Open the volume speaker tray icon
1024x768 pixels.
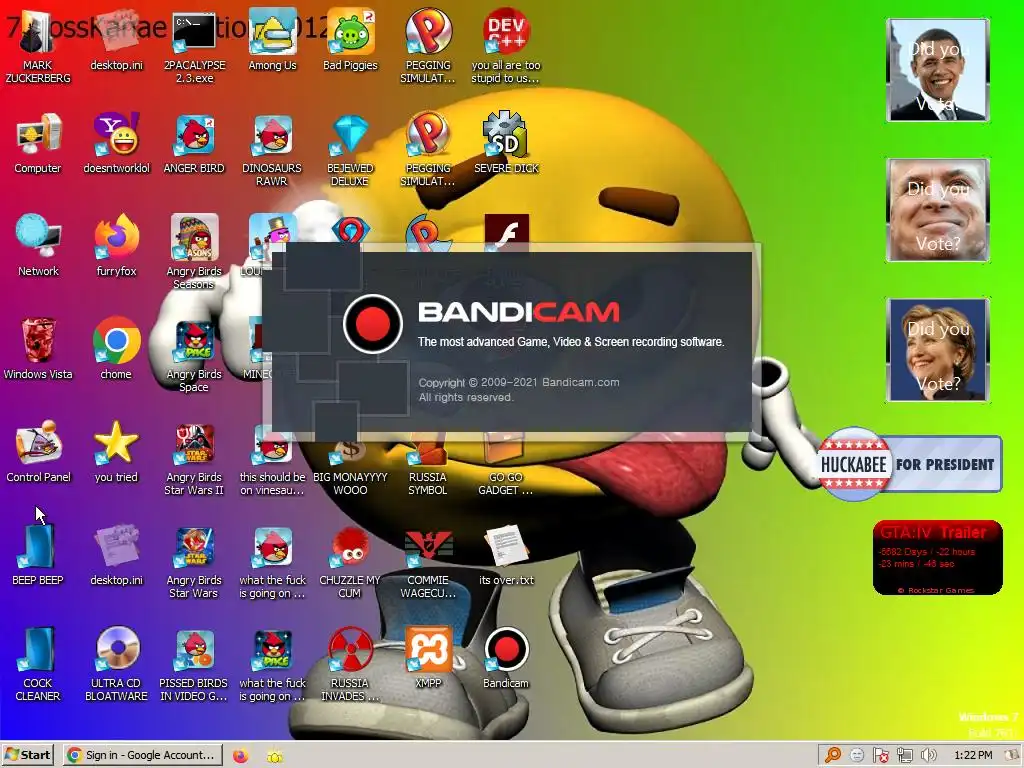pos(928,755)
